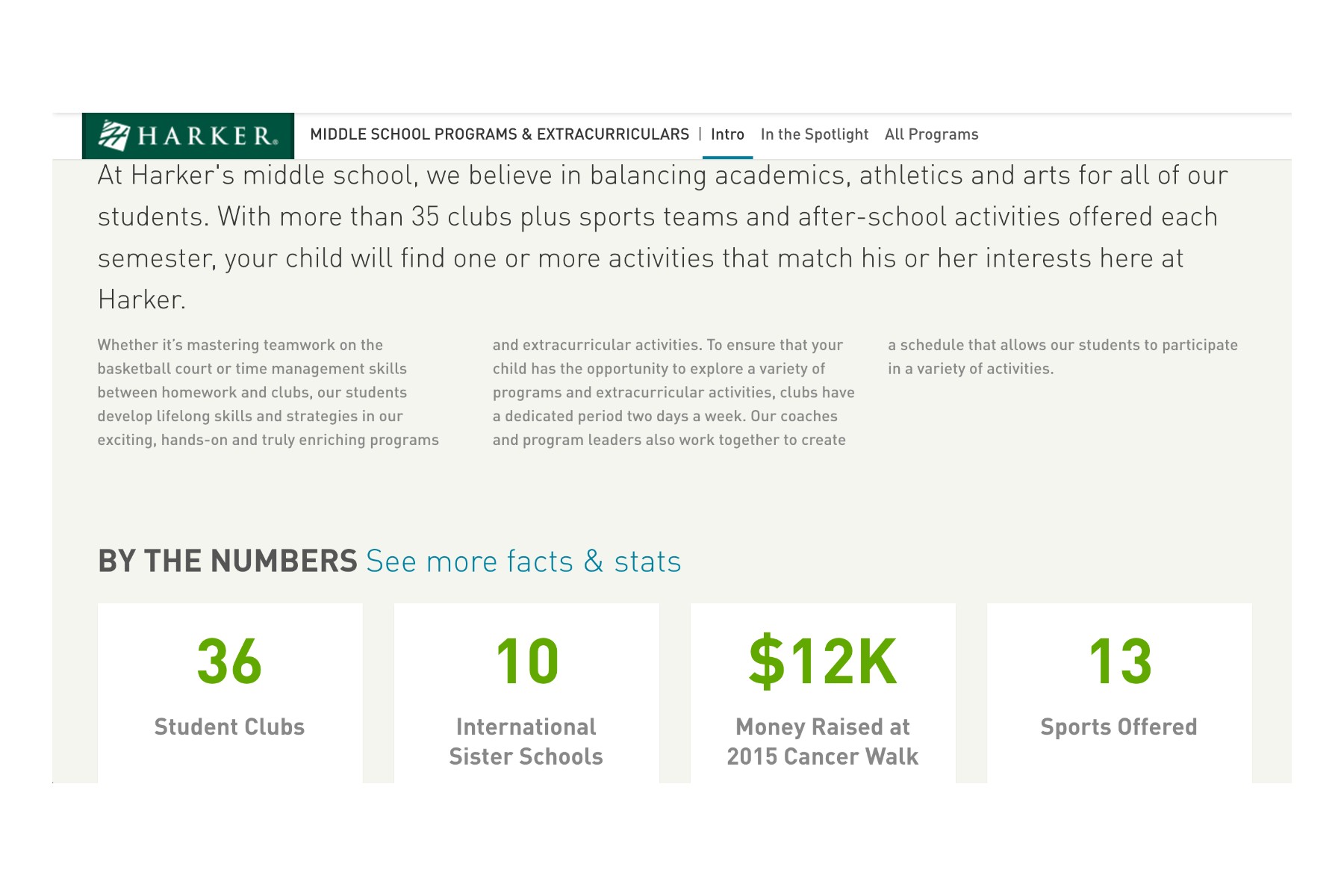Click Money Raised at 2015 Cancer Walk label
Image resolution: width=1344 pixels, height=896 pixels.
pos(823,741)
